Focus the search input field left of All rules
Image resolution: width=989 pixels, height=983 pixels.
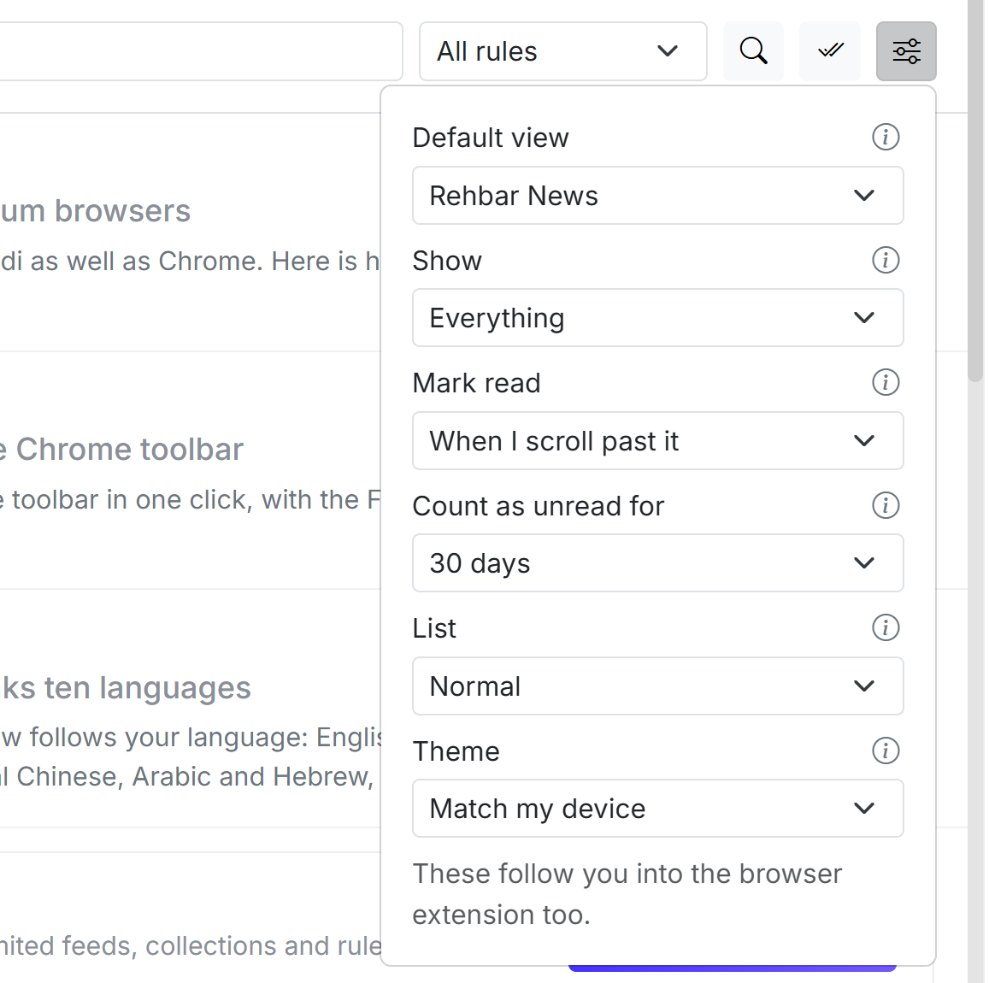pyautogui.click(x=201, y=51)
